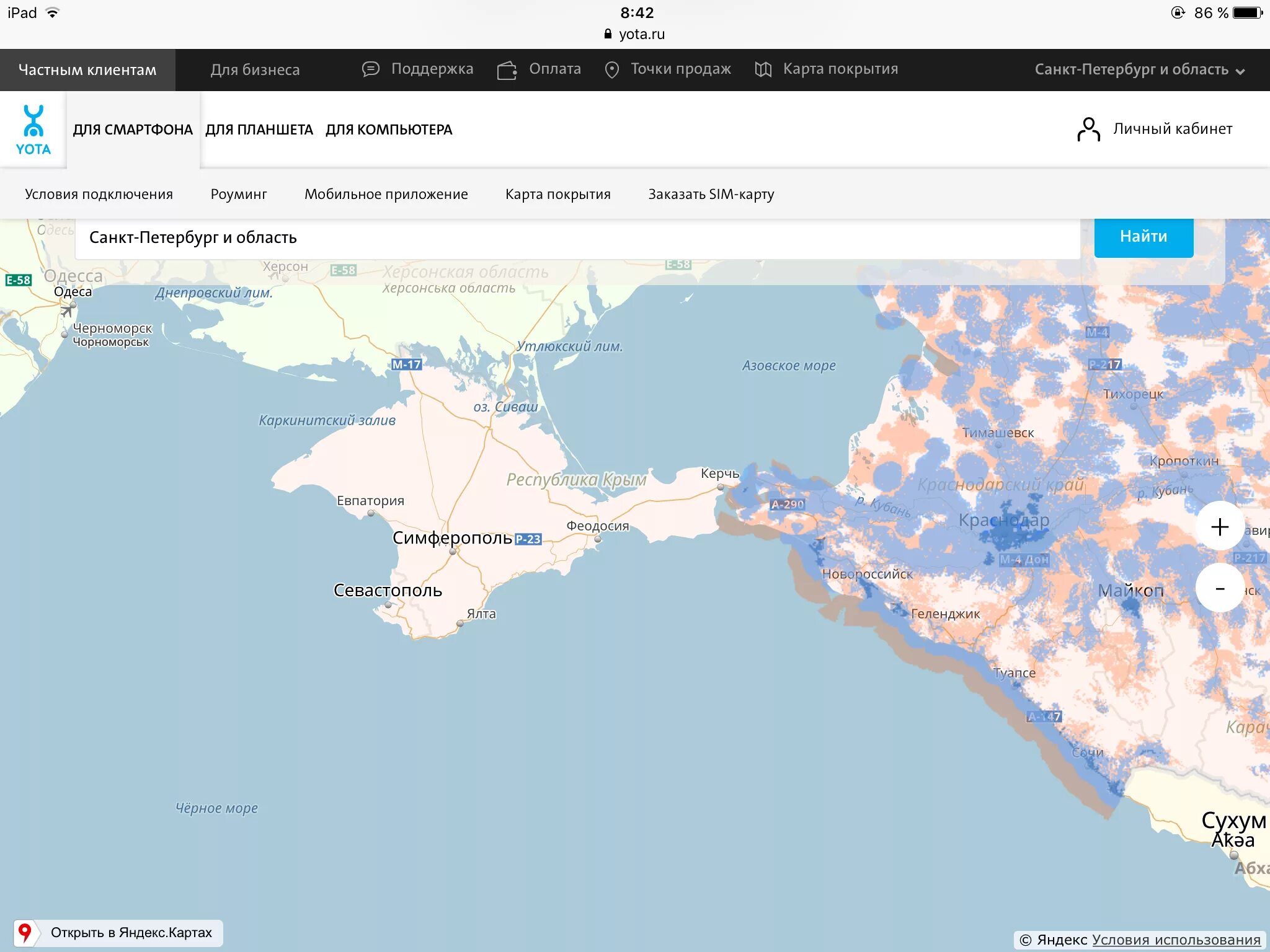The image size is (1270, 952).
Task: Click the Кропоткин town label
Action: point(1184,461)
